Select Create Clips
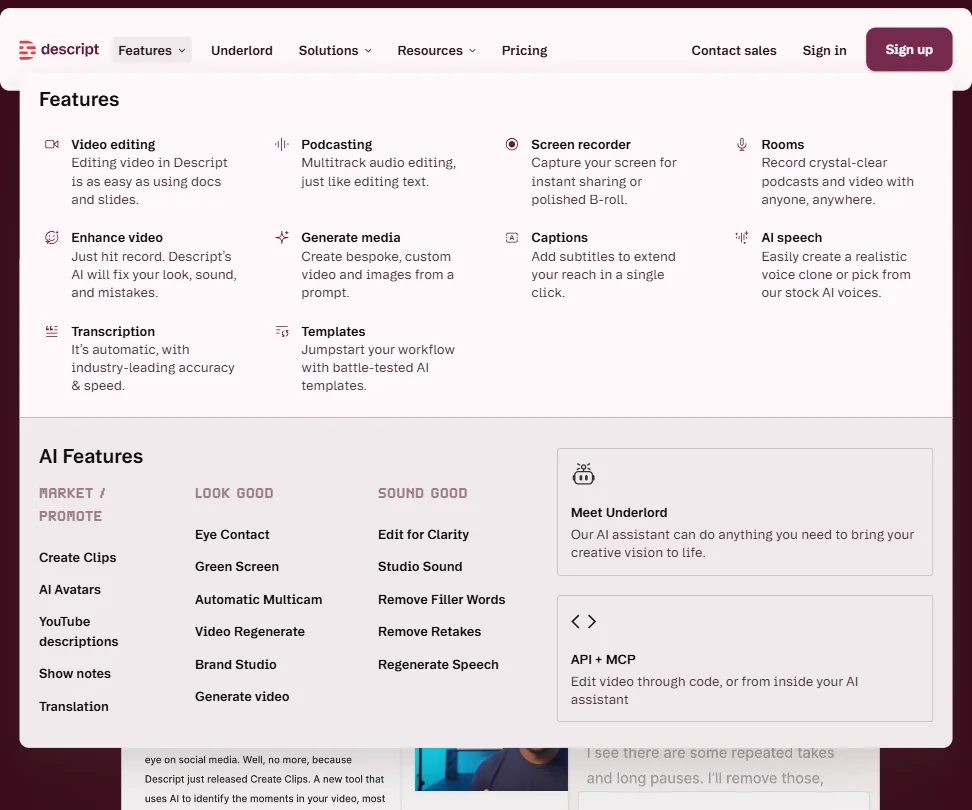 tap(77, 557)
